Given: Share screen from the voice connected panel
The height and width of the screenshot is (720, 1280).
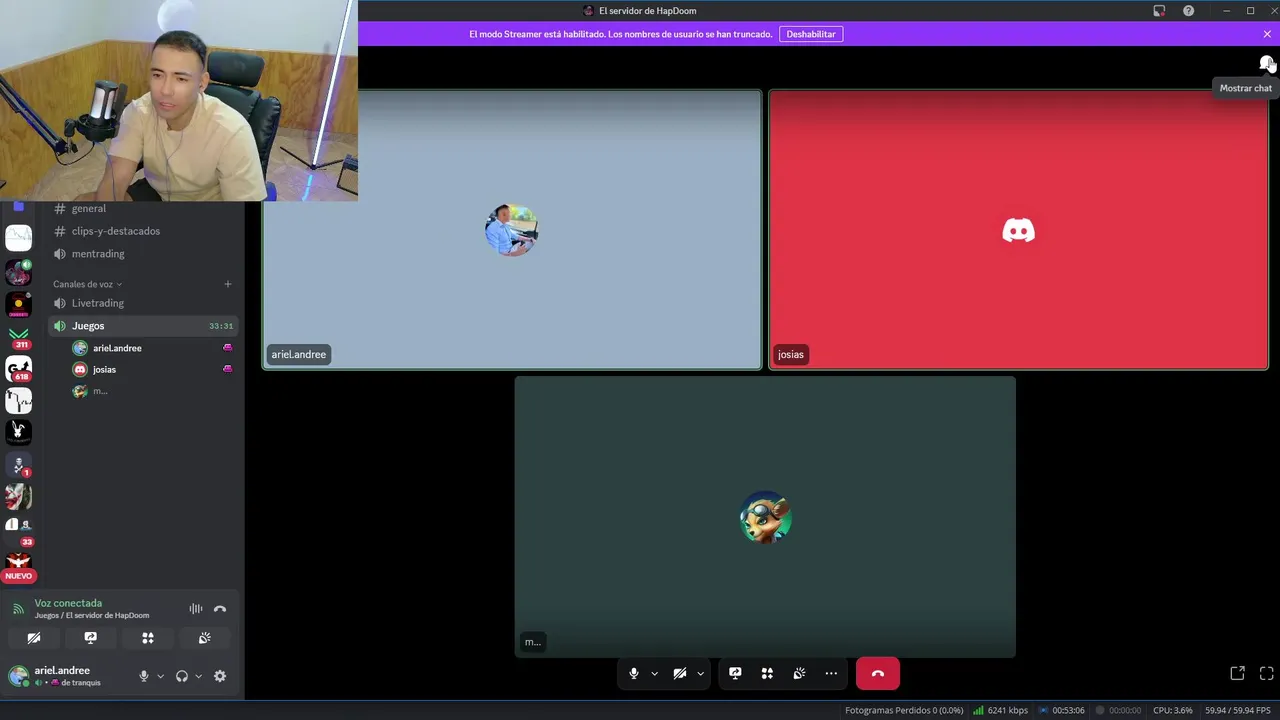Looking at the screenshot, I should tap(91, 638).
